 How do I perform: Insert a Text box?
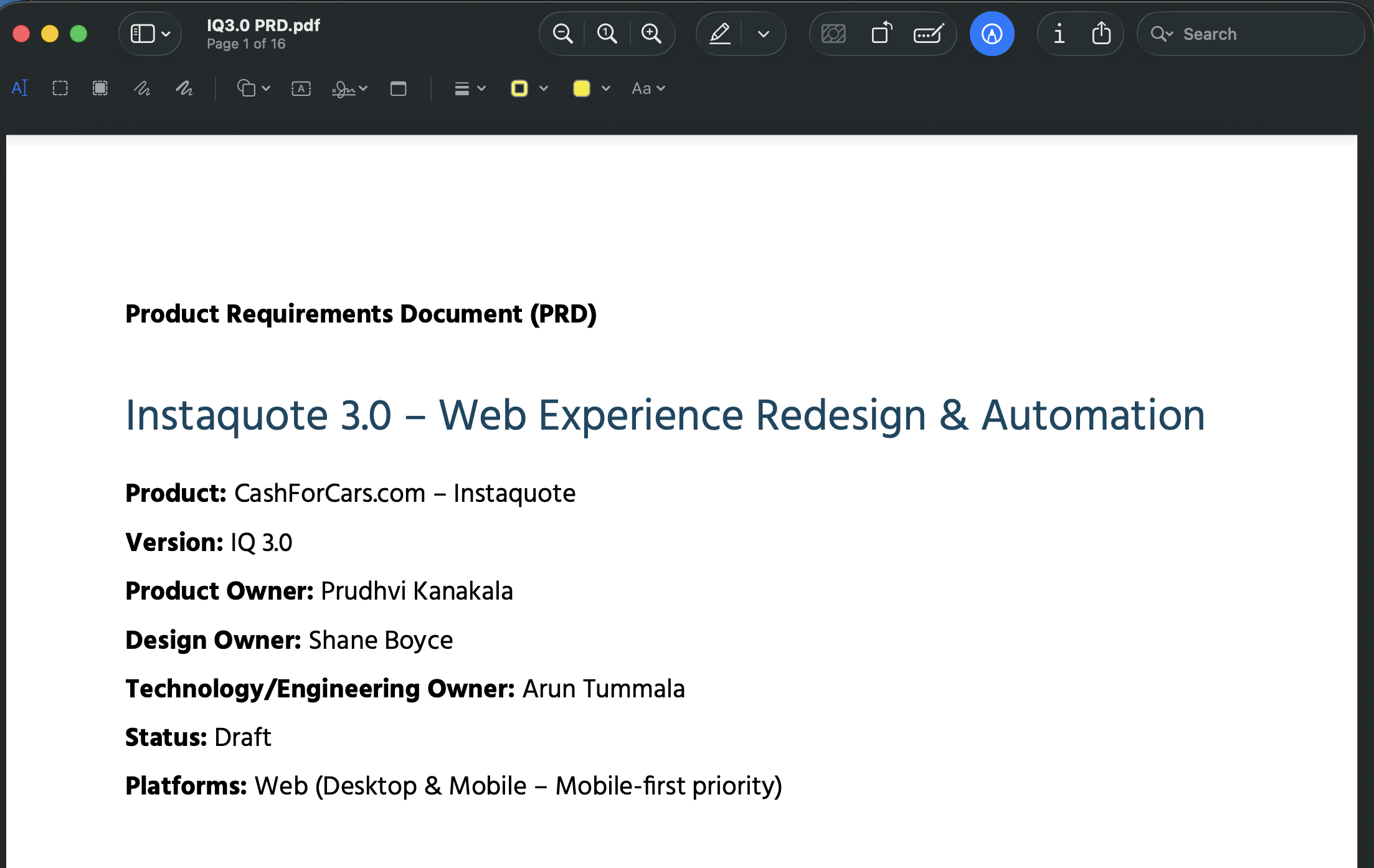pyautogui.click(x=301, y=88)
